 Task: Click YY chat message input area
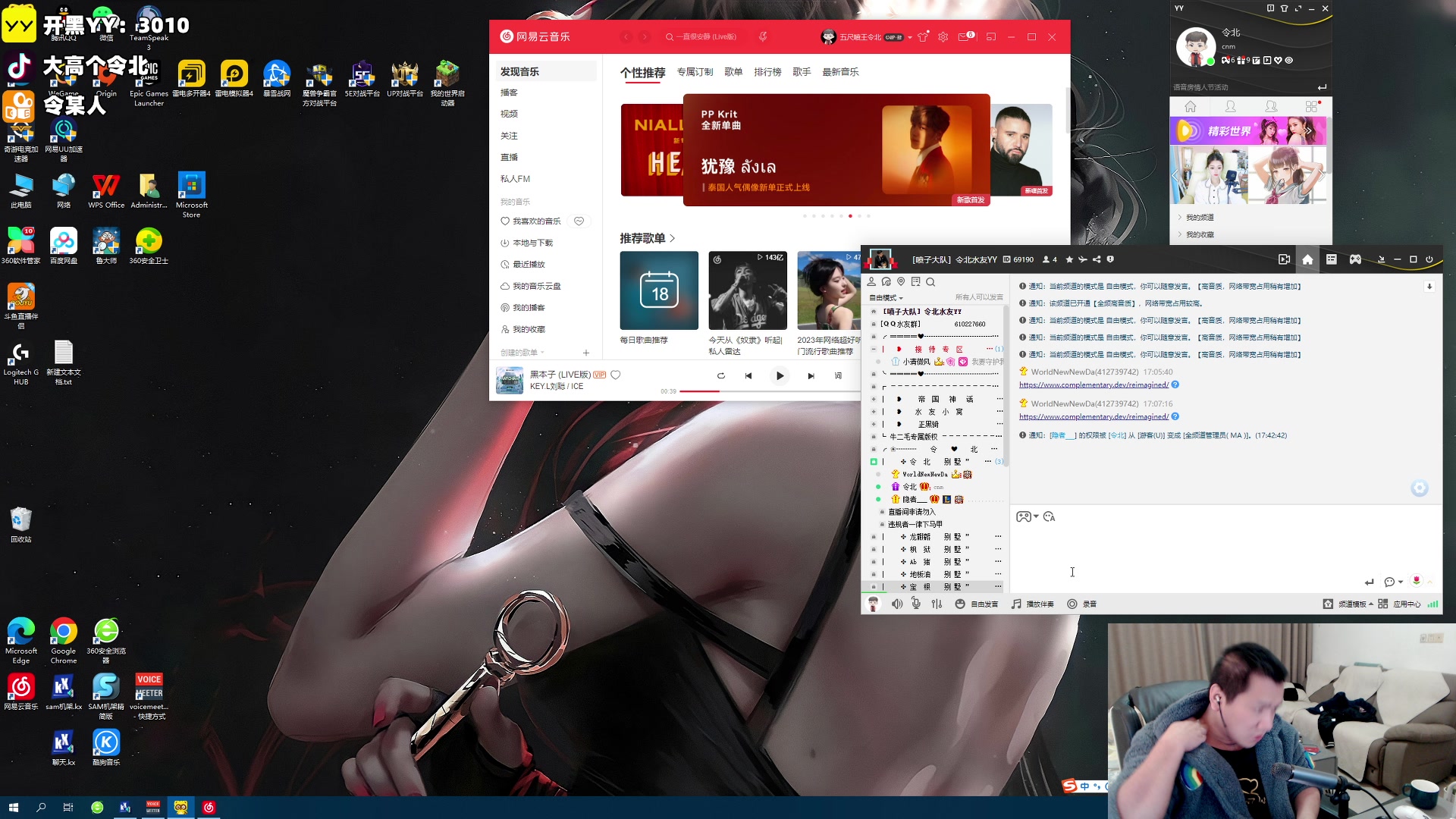click(x=1225, y=550)
